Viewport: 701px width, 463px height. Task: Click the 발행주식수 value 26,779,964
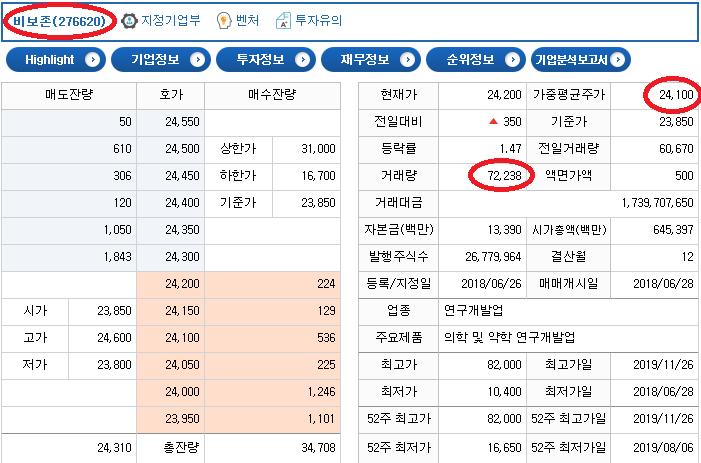coord(493,257)
